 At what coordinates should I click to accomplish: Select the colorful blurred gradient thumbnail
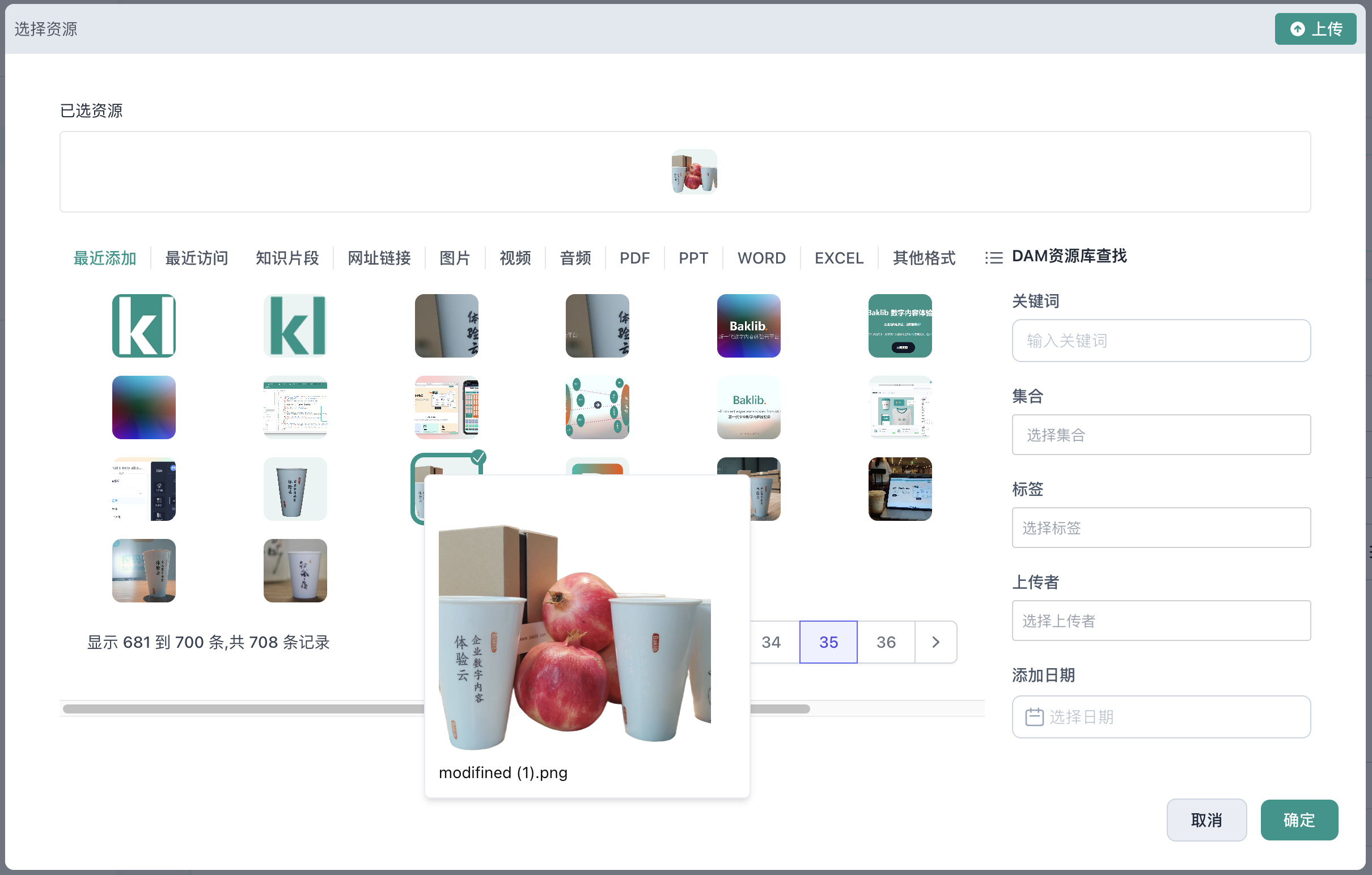[143, 407]
